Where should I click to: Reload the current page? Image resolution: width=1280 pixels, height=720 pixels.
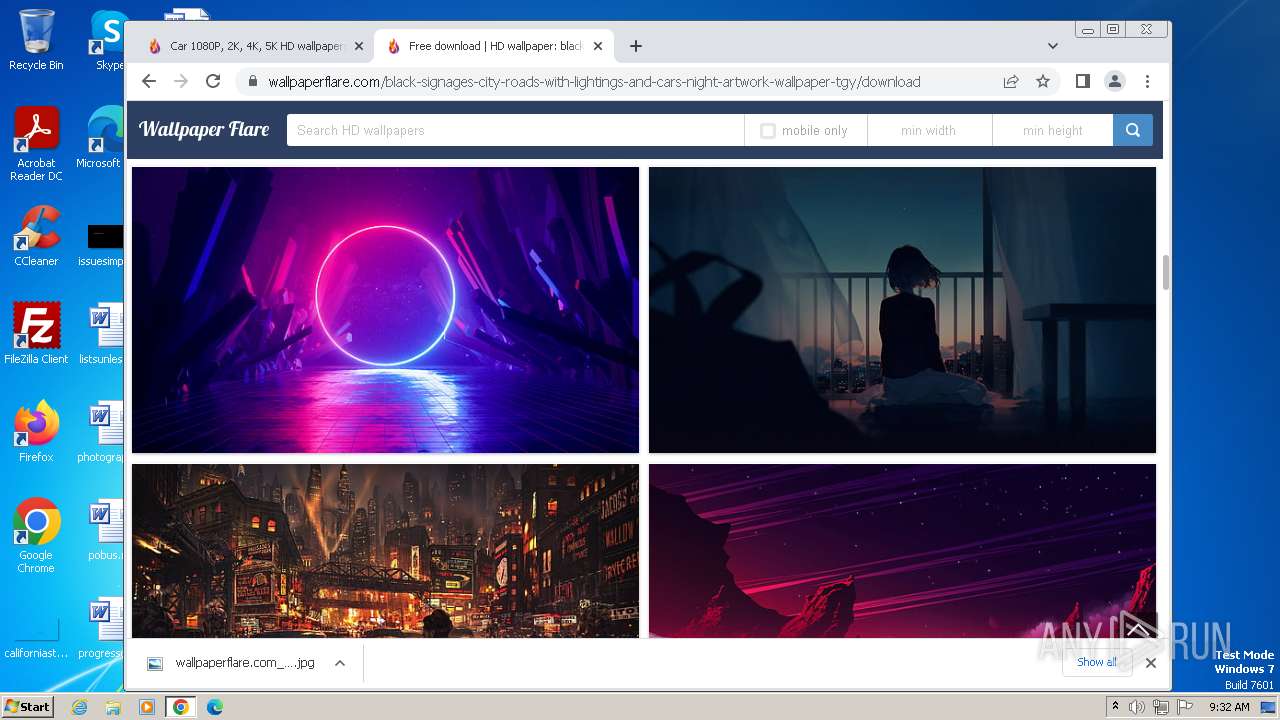pos(213,81)
